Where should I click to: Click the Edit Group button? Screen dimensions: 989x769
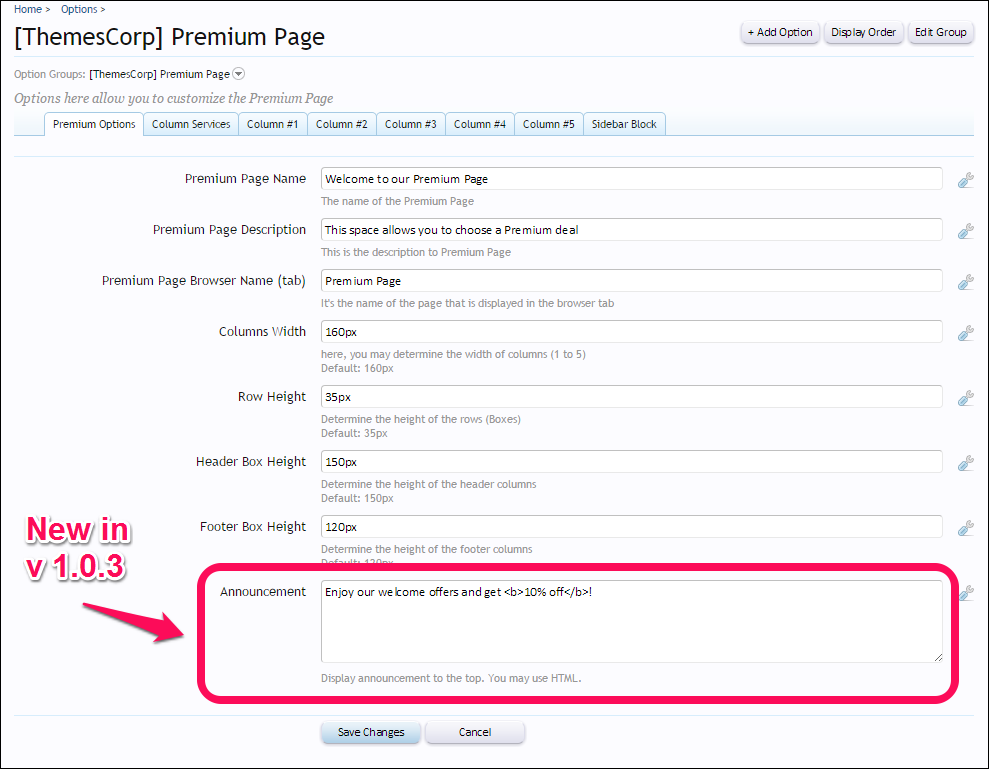[x=940, y=32]
